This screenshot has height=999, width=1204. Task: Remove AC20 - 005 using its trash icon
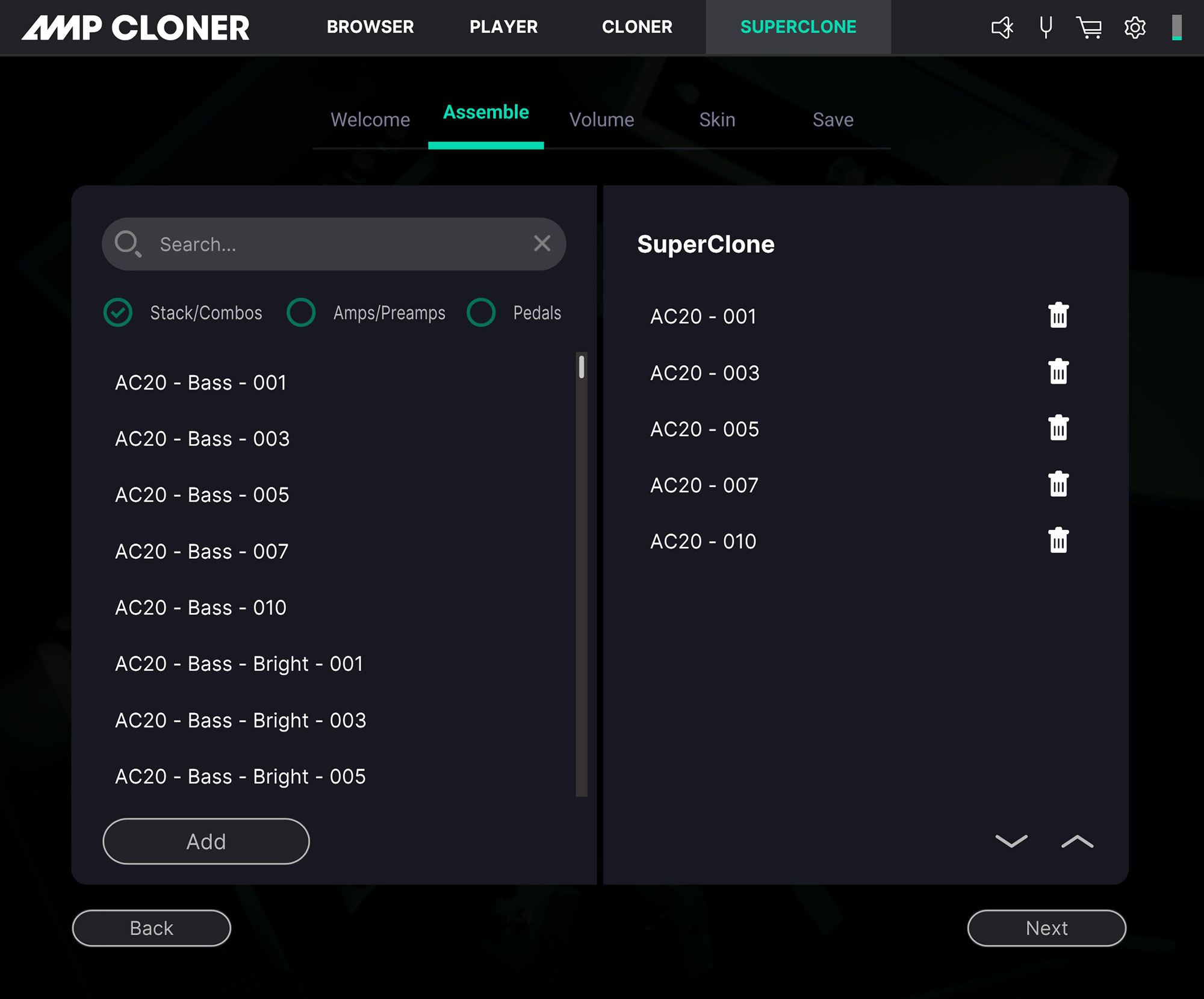1058,428
